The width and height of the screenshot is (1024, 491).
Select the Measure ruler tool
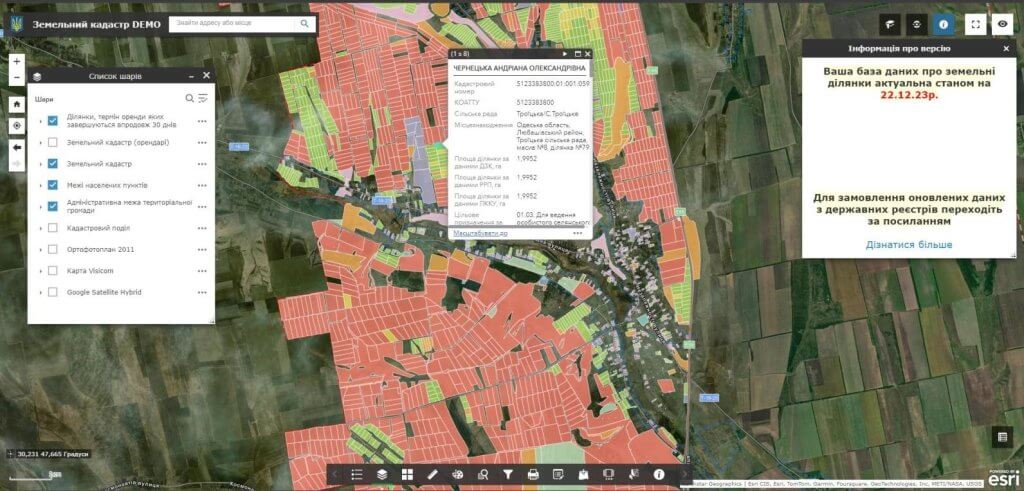(432, 474)
